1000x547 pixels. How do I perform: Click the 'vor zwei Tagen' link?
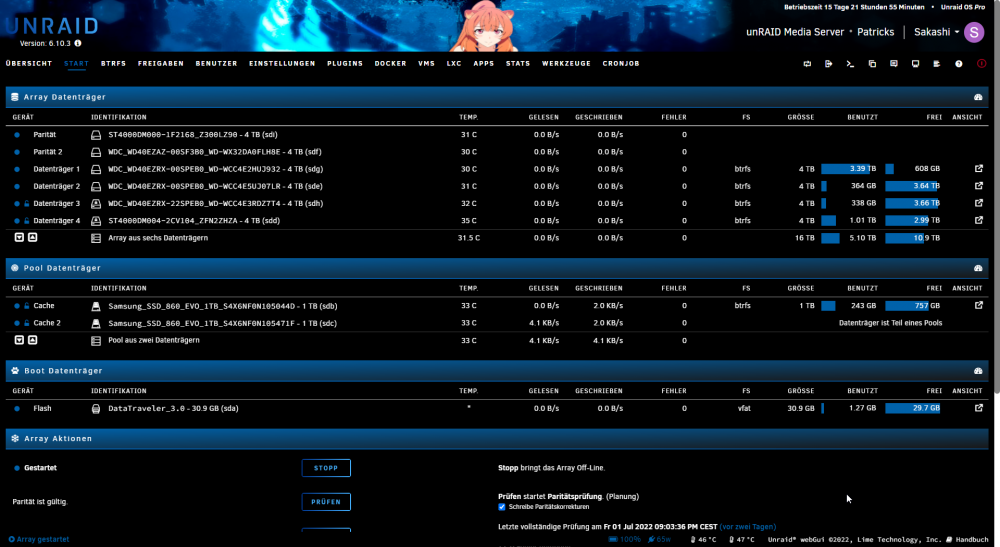click(747, 527)
